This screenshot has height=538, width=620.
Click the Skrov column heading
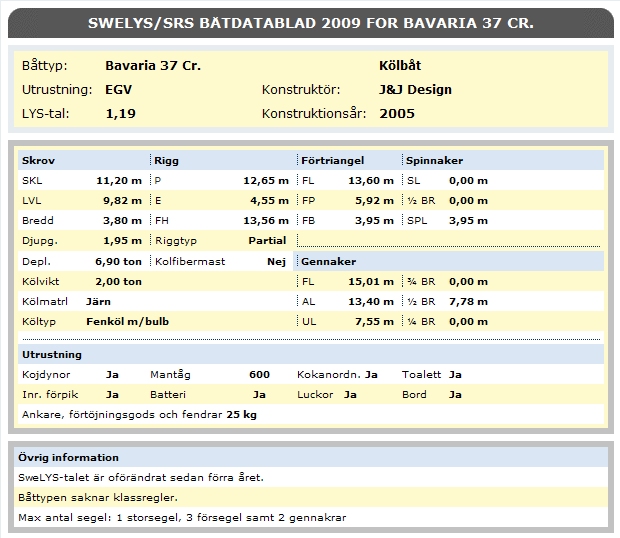tap(38, 160)
